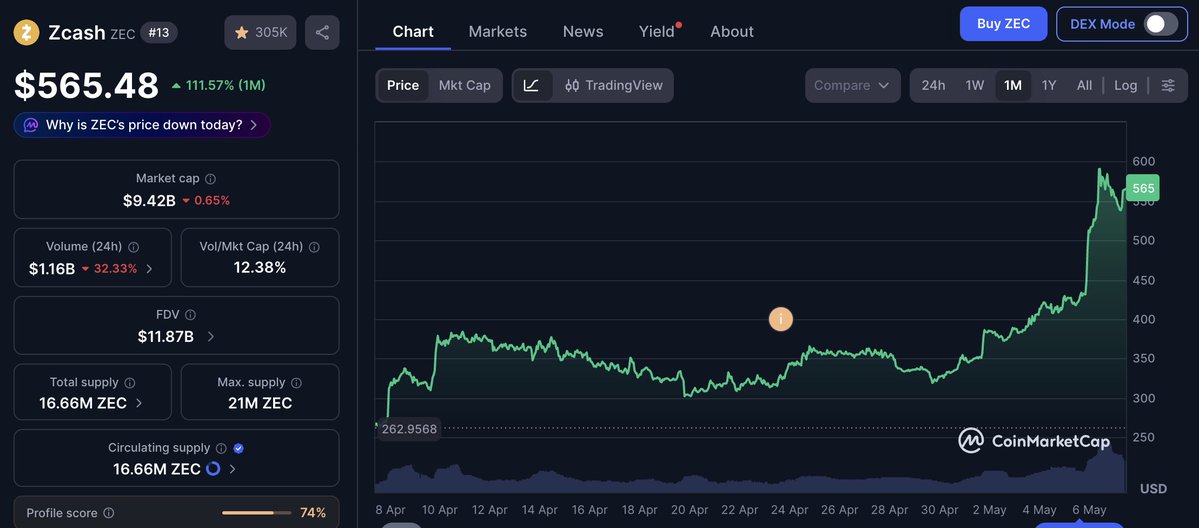Screen dimensions: 1199x528
Task: Open Total supply info icon
Action: 129,382
